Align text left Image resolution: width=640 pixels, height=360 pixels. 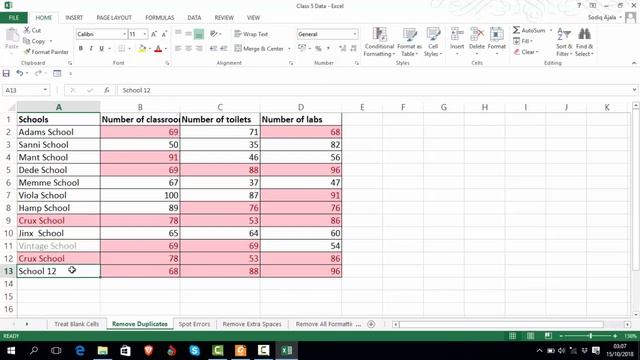click(178, 49)
